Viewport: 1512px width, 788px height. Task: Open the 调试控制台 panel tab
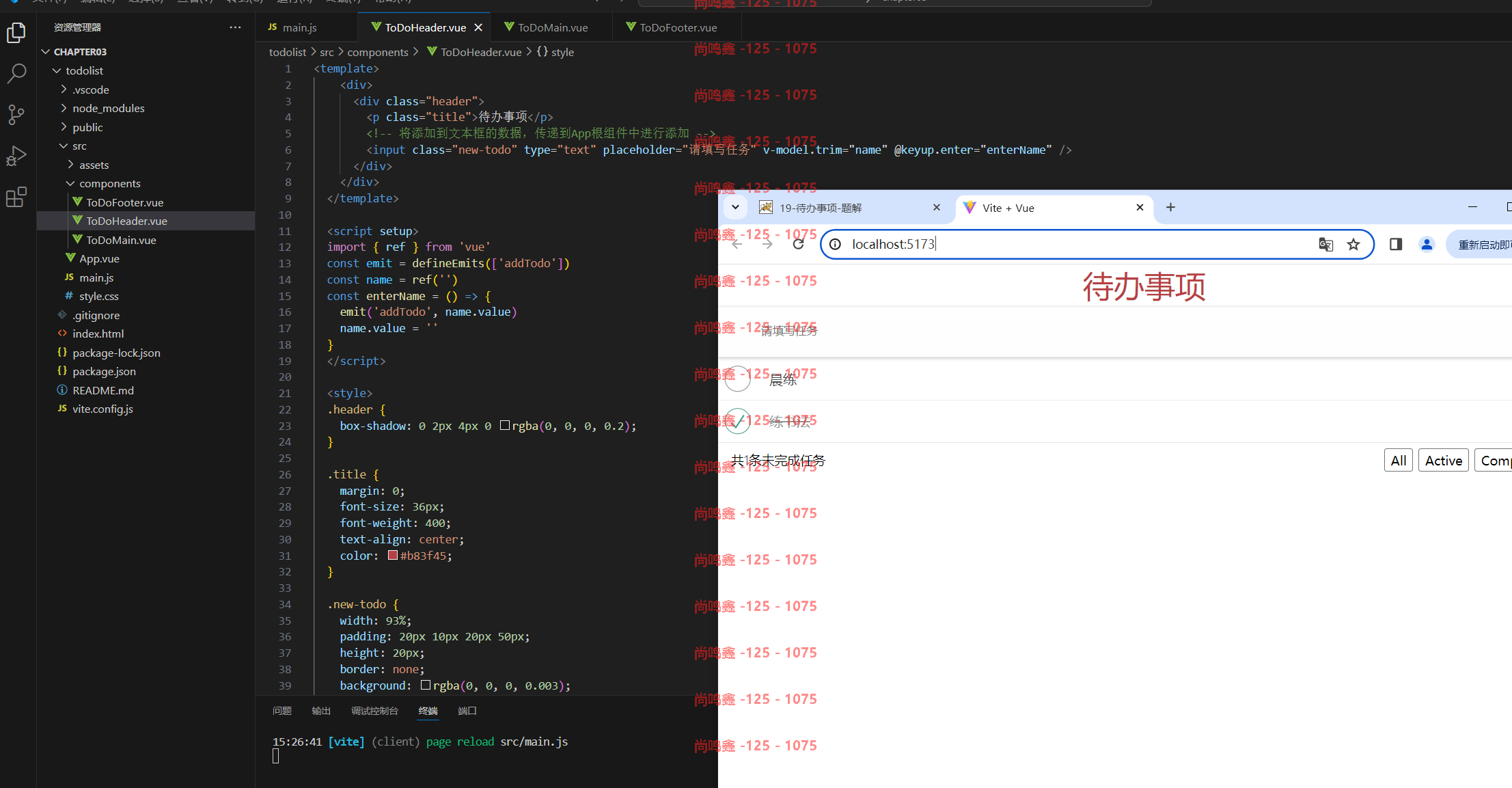(x=374, y=711)
